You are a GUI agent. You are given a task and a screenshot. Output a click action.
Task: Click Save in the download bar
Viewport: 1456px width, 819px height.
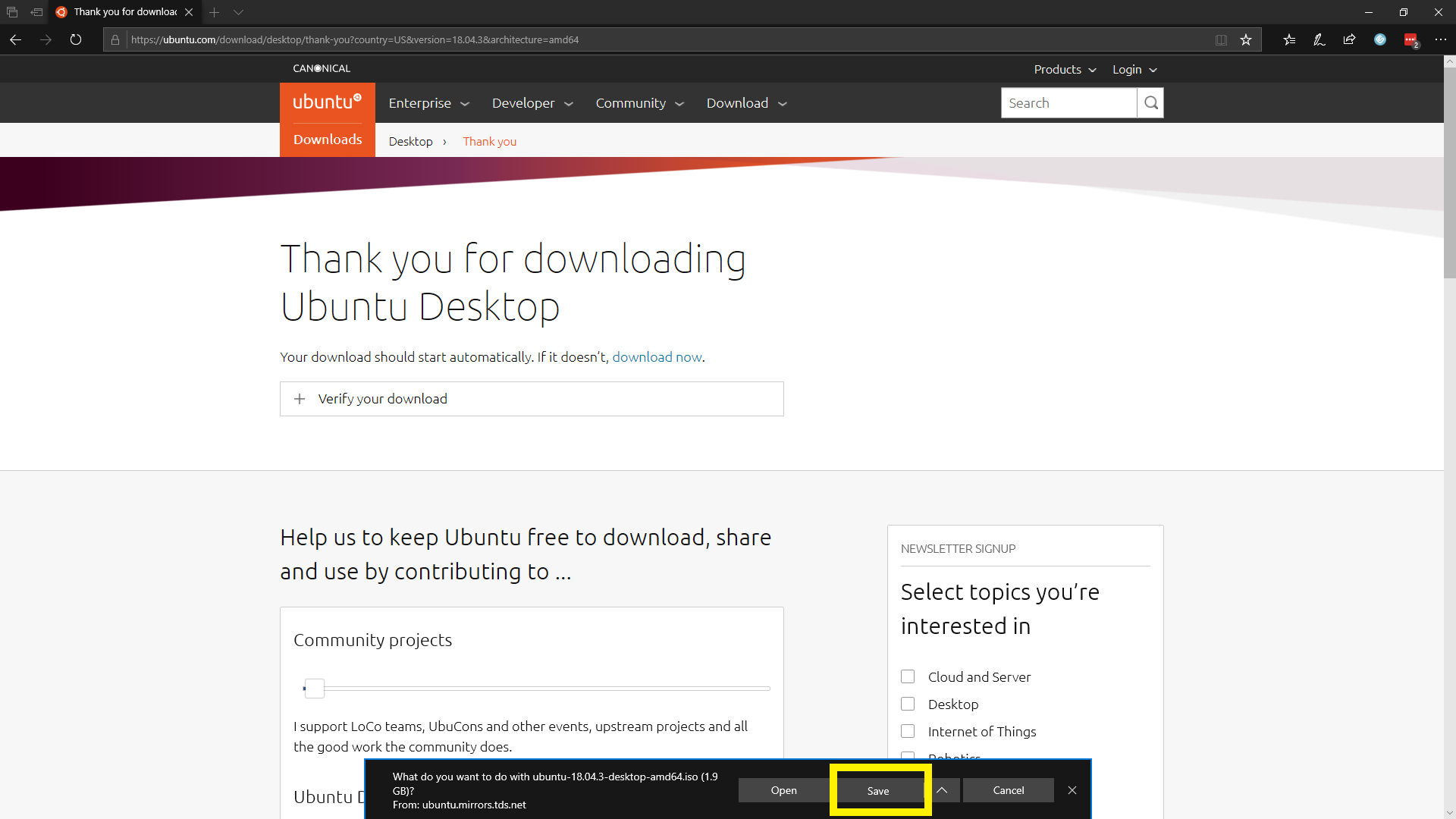[879, 791]
